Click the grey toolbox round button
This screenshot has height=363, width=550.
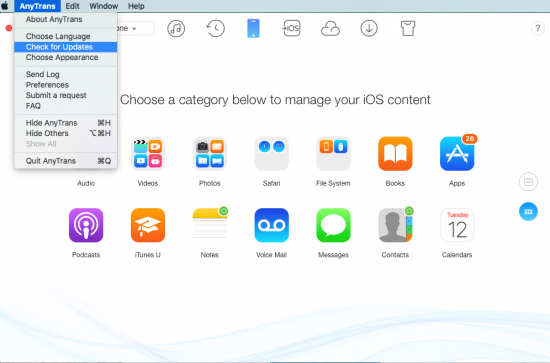[528, 182]
